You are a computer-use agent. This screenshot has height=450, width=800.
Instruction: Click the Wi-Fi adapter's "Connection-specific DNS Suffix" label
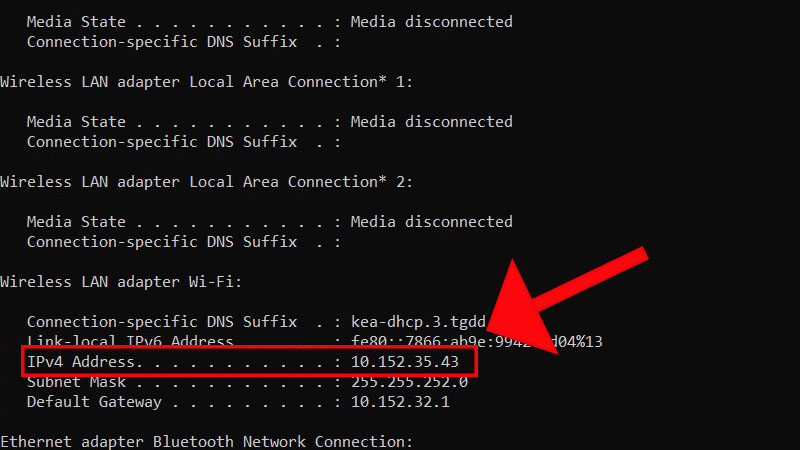(161, 321)
